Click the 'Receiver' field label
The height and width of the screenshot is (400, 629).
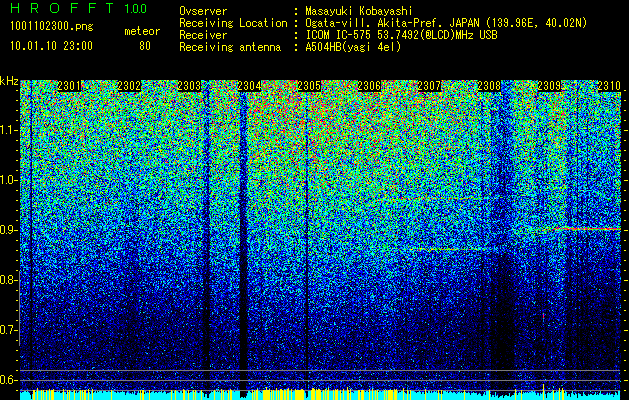203,35
